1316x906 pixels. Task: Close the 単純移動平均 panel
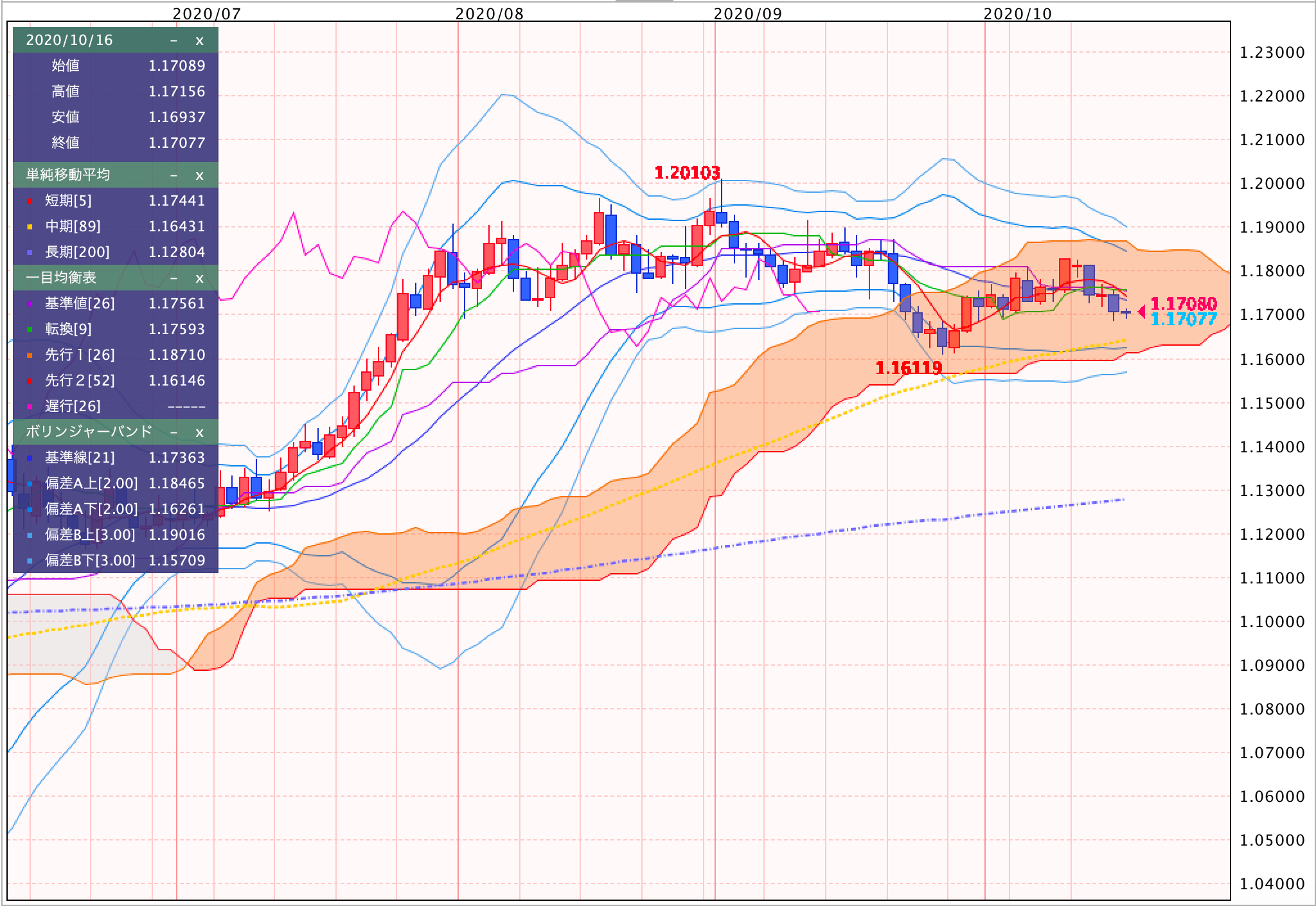(199, 175)
